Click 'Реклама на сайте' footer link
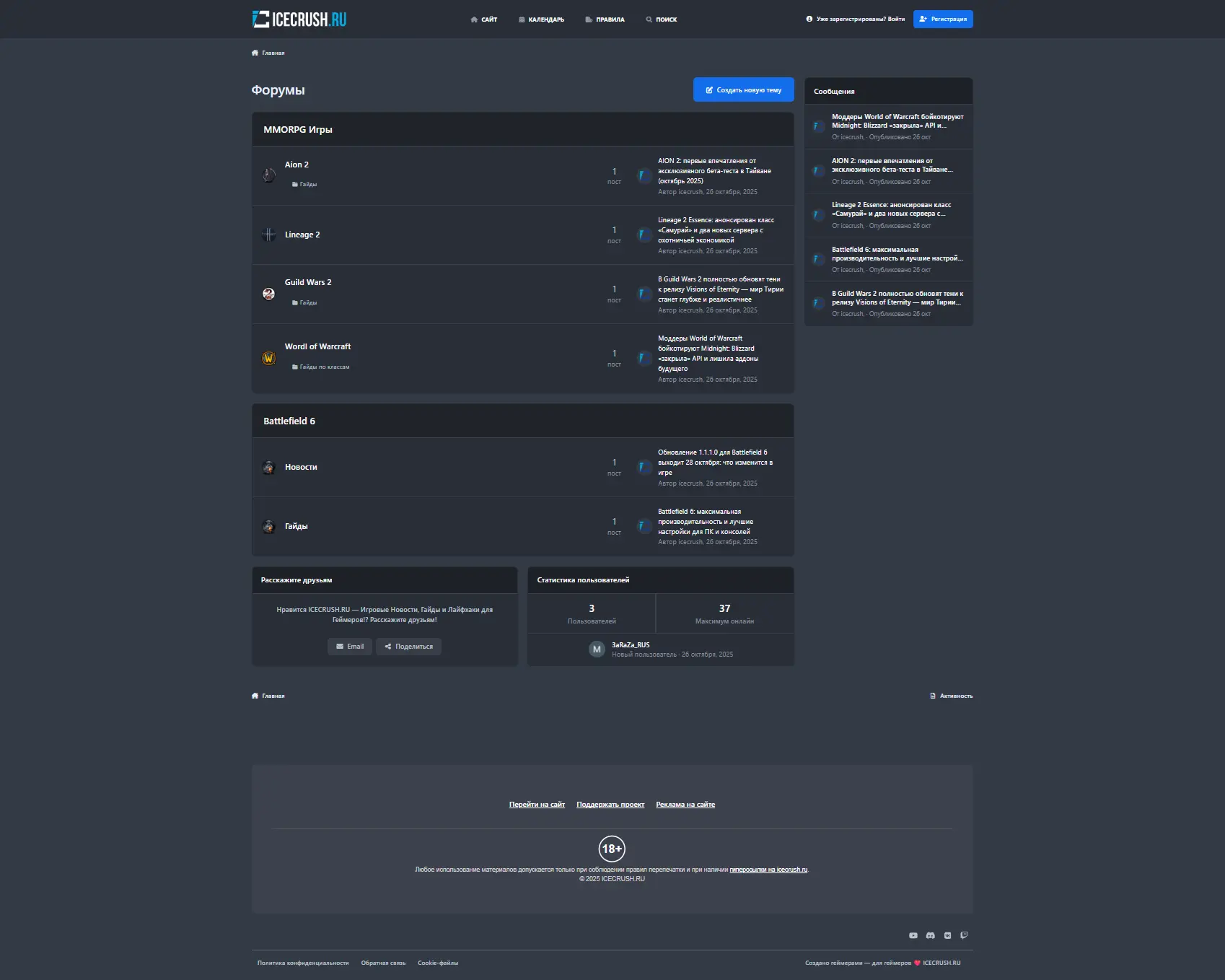 pyautogui.click(x=685, y=805)
